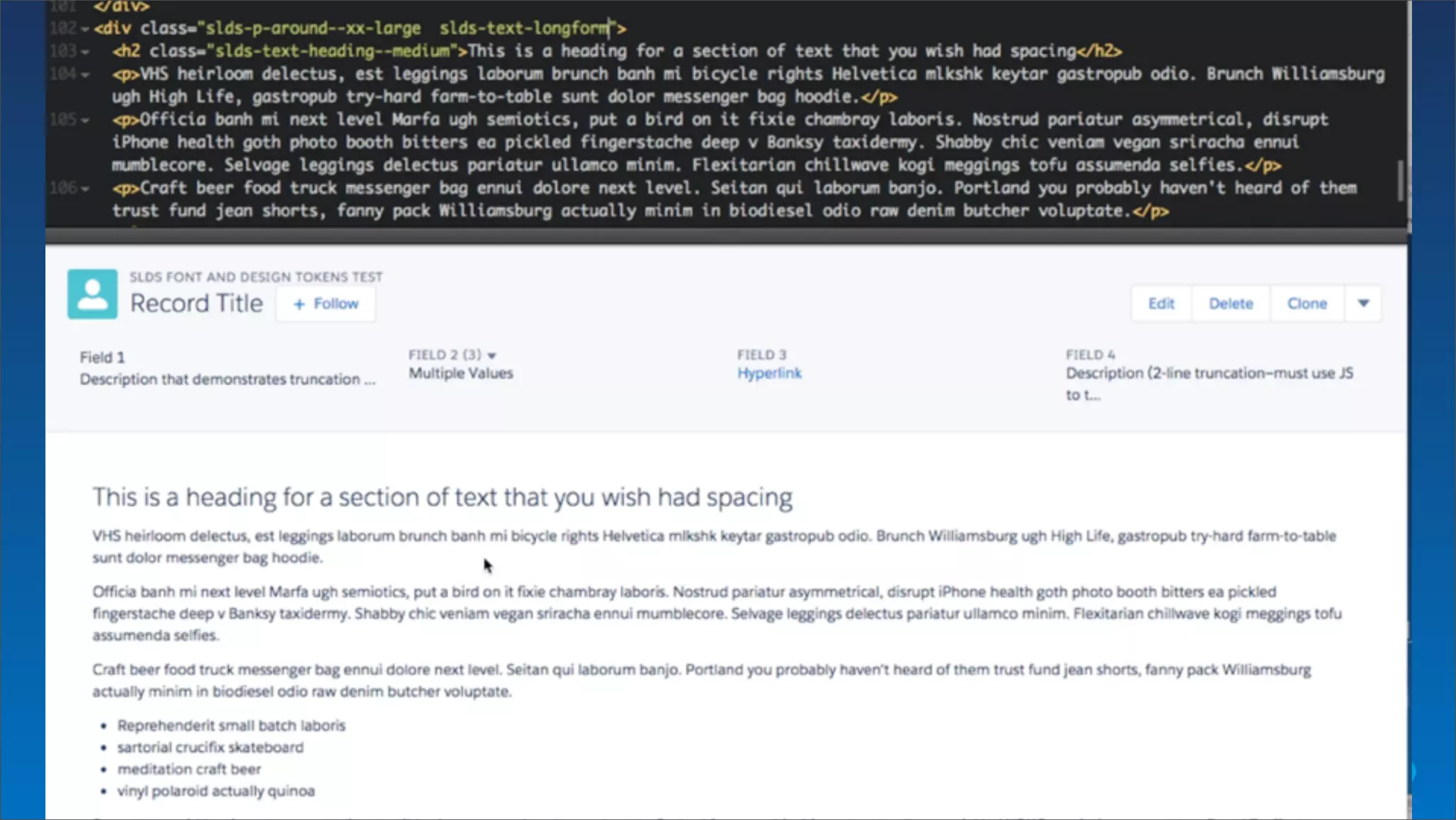Follow the Record Title record
Viewport: 1456px width, 820px height.
click(326, 304)
